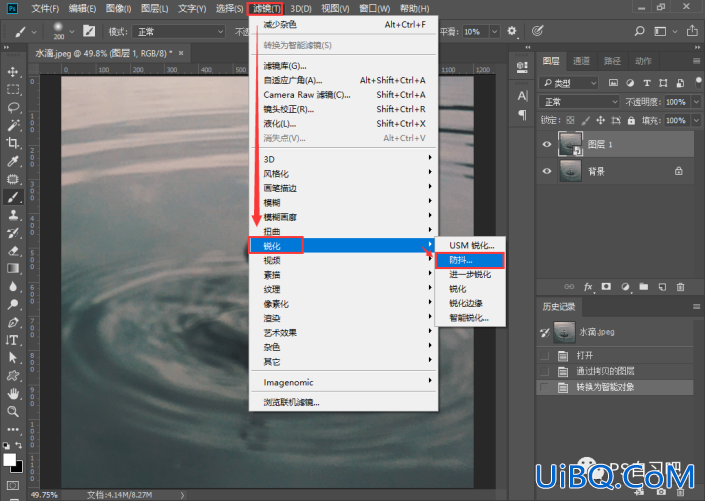Toggle history checkbox beside 打开

coord(545,356)
